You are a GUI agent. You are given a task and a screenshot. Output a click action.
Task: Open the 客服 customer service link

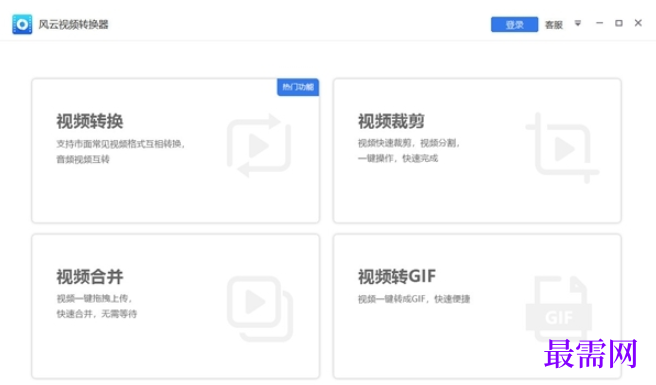[x=554, y=25]
